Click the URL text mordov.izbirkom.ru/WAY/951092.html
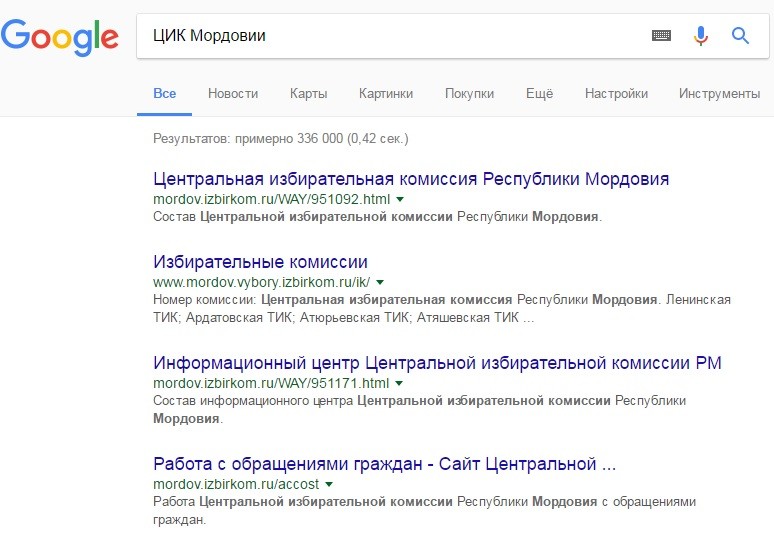774x547 pixels. tap(271, 199)
